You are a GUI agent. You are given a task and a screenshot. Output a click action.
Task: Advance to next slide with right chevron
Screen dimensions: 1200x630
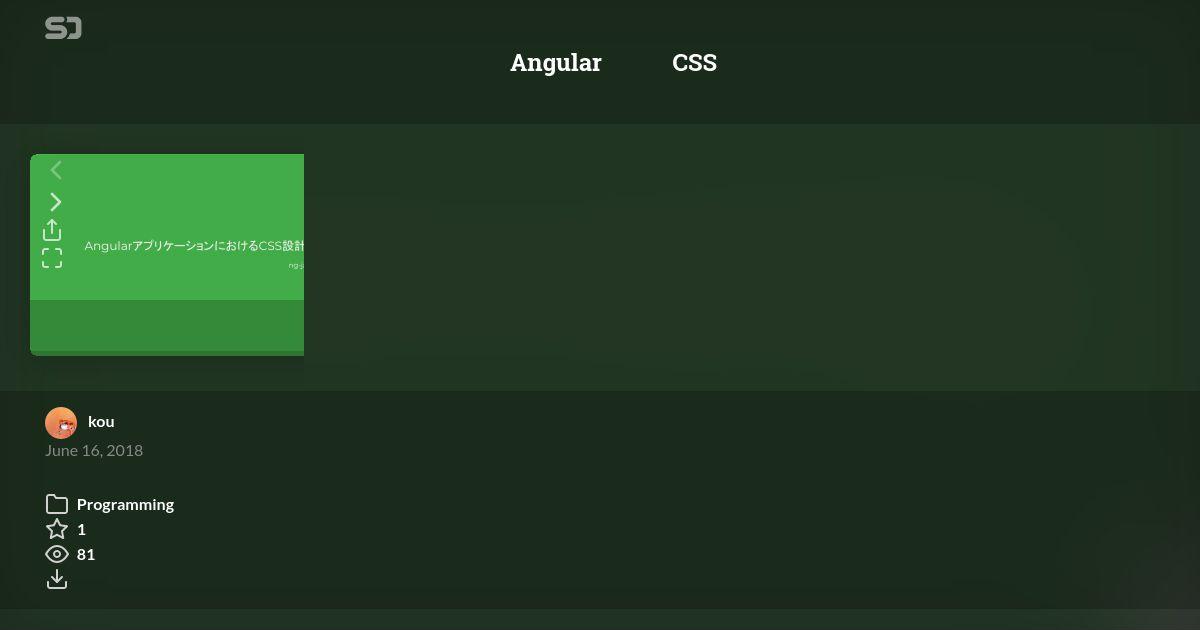click(56, 202)
